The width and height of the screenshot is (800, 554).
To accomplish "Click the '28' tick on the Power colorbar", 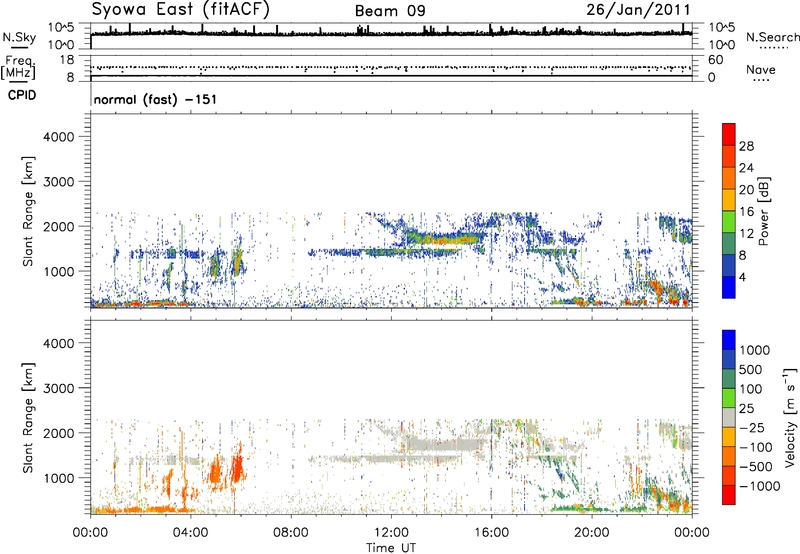I will [746, 146].
